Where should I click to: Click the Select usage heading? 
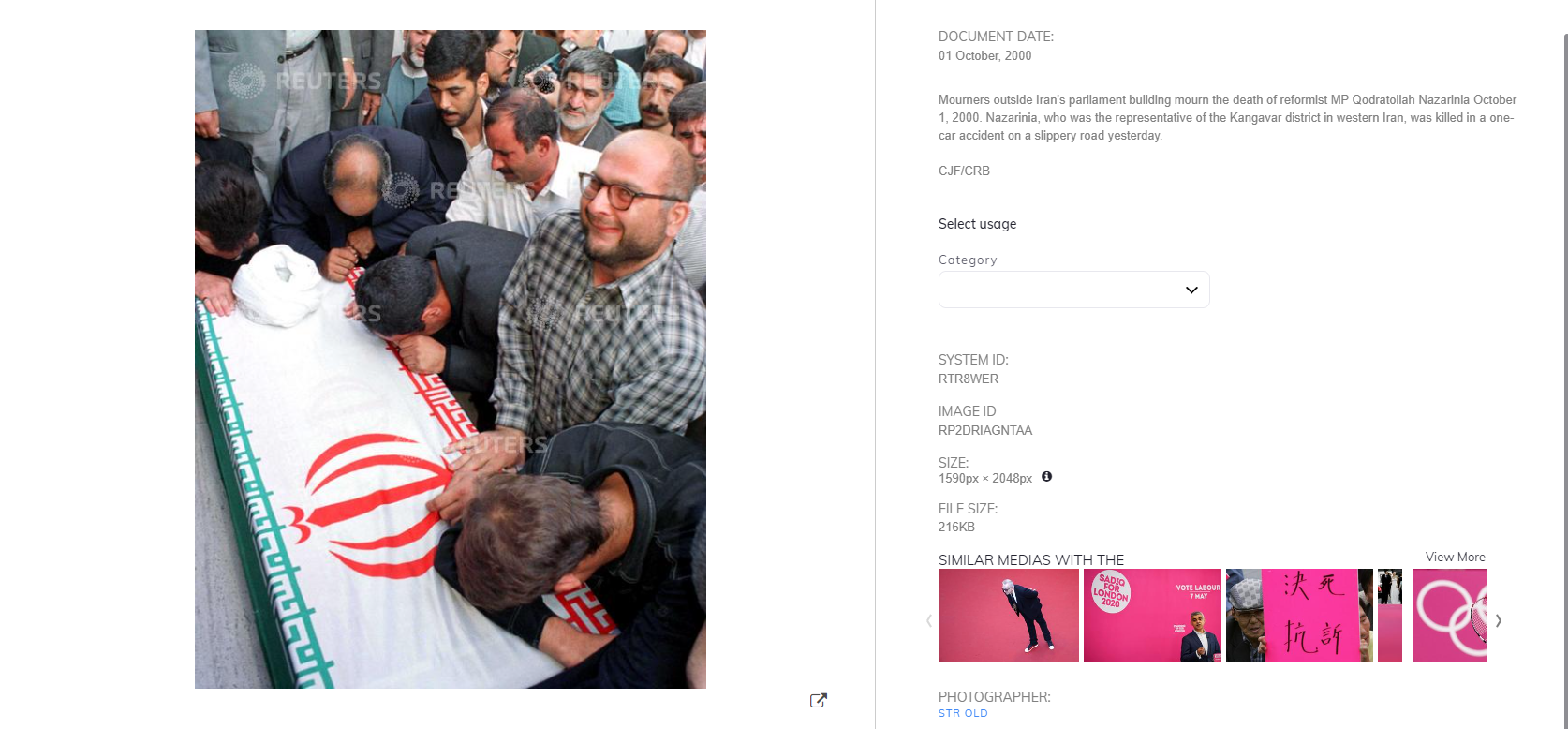point(977,224)
